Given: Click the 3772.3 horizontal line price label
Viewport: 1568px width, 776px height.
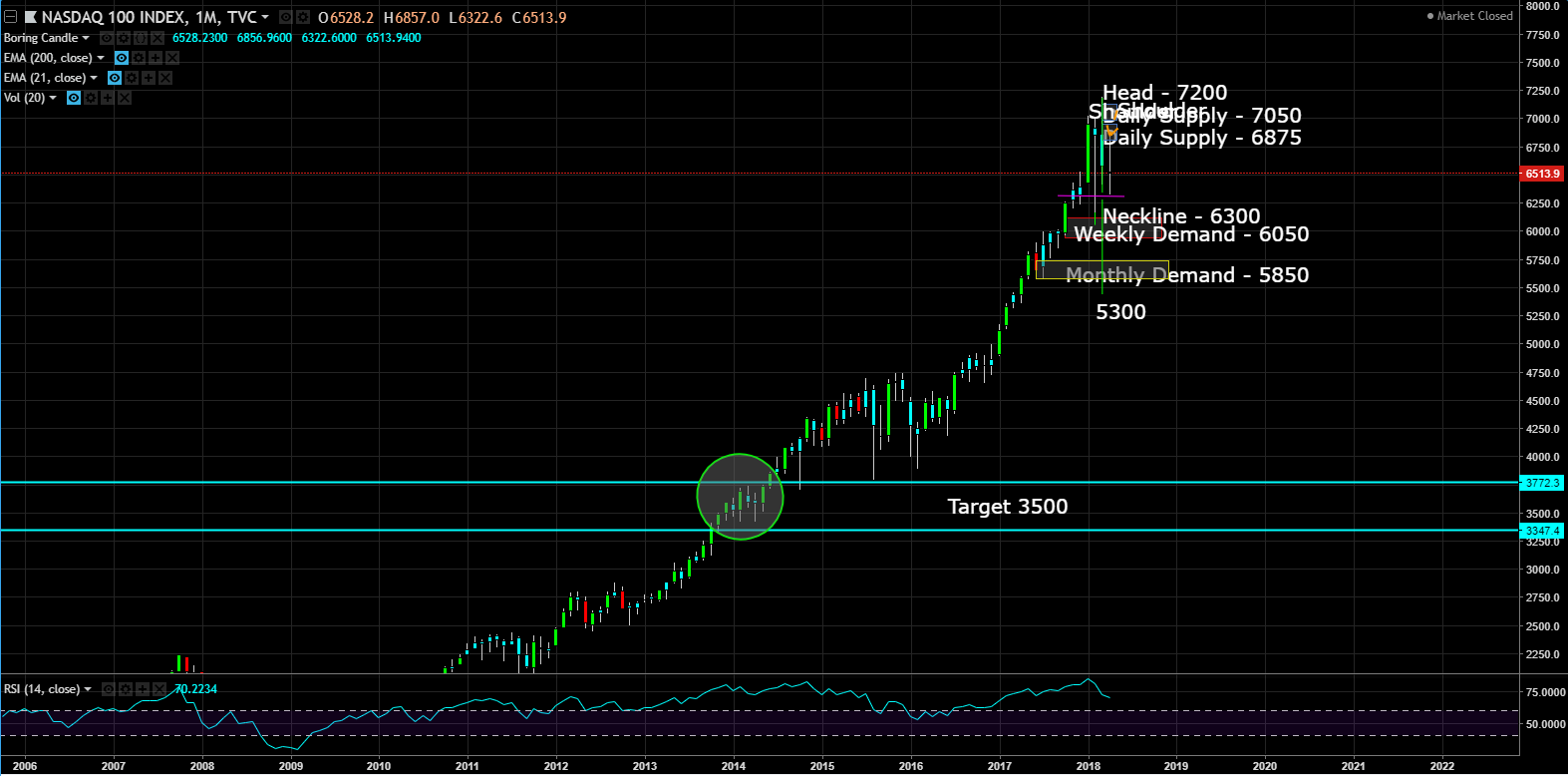Looking at the screenshot, I should (x=1541, y=483).
